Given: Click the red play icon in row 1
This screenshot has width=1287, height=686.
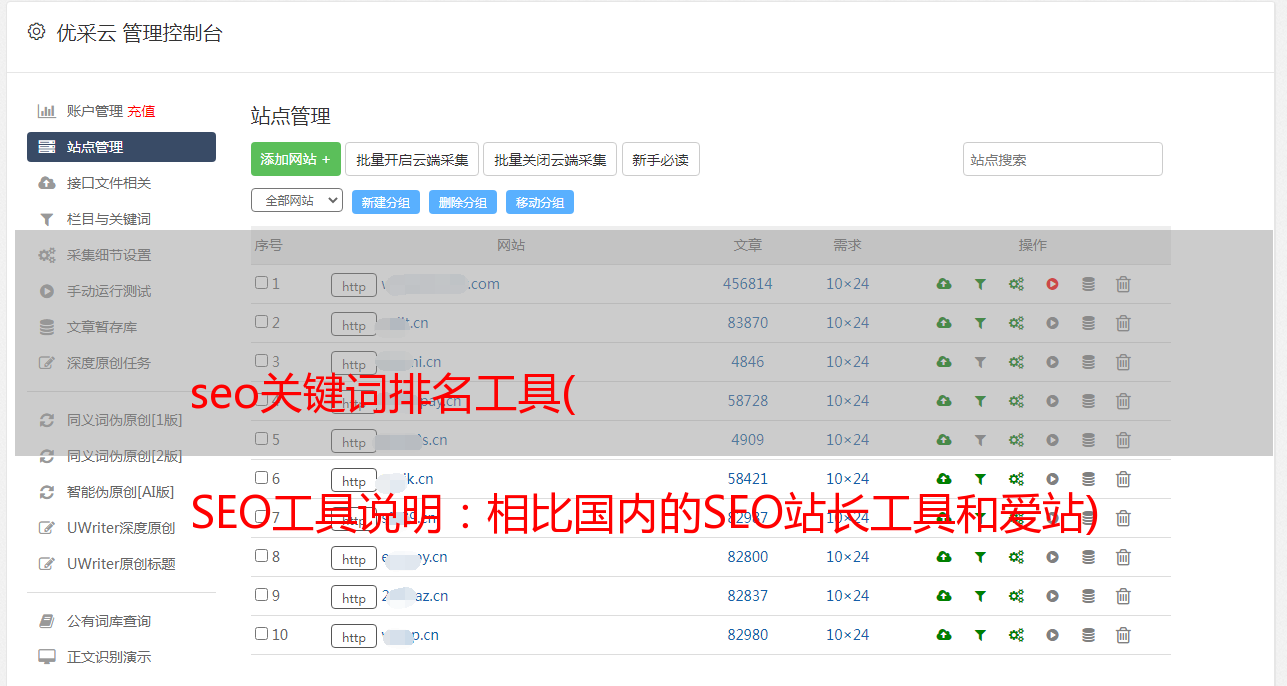Looking at the screenshot, I should point(1052,284).
